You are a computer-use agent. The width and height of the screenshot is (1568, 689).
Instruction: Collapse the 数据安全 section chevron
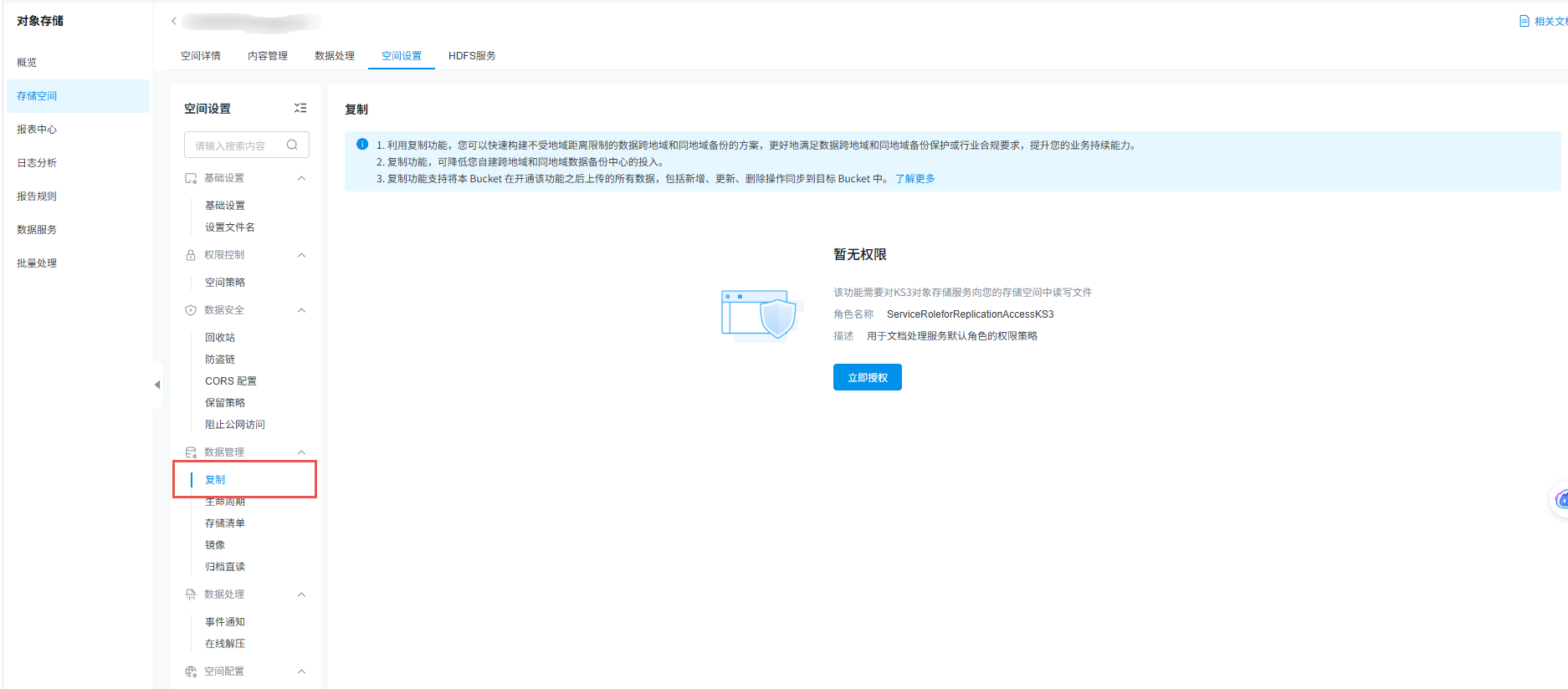click(302, 310)
